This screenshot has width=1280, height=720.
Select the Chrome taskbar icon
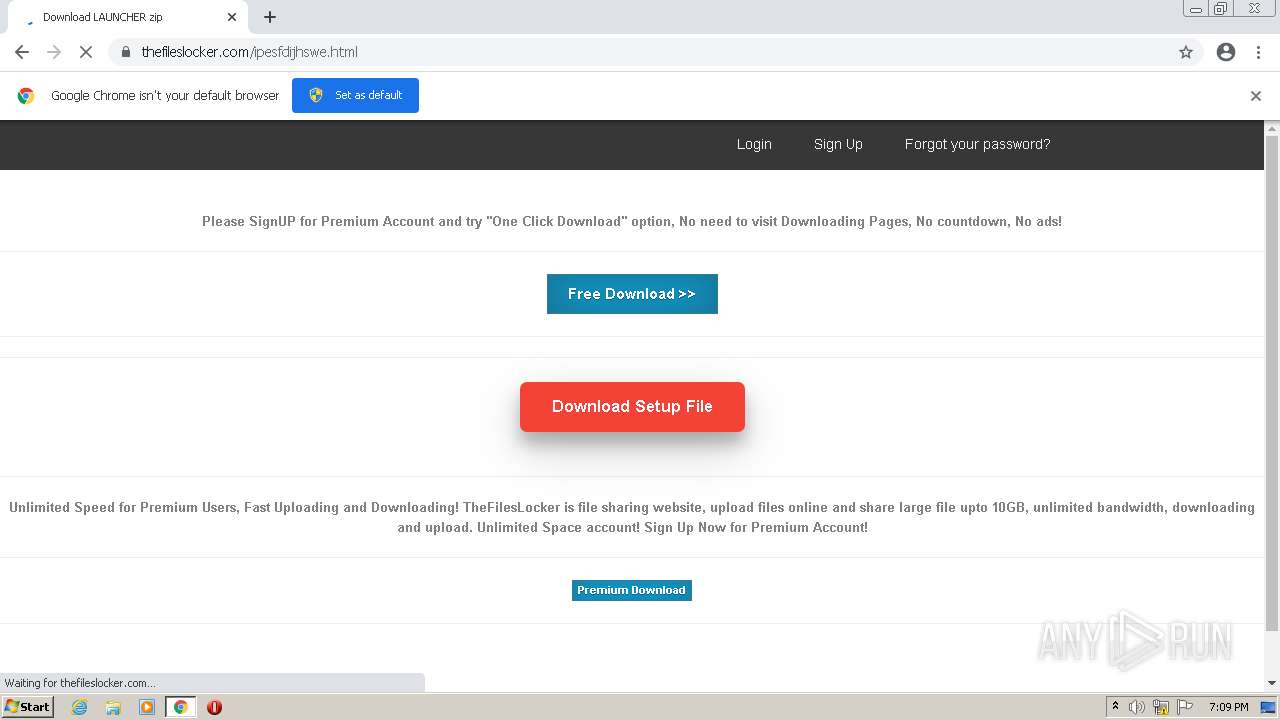(x=180, y=707)
